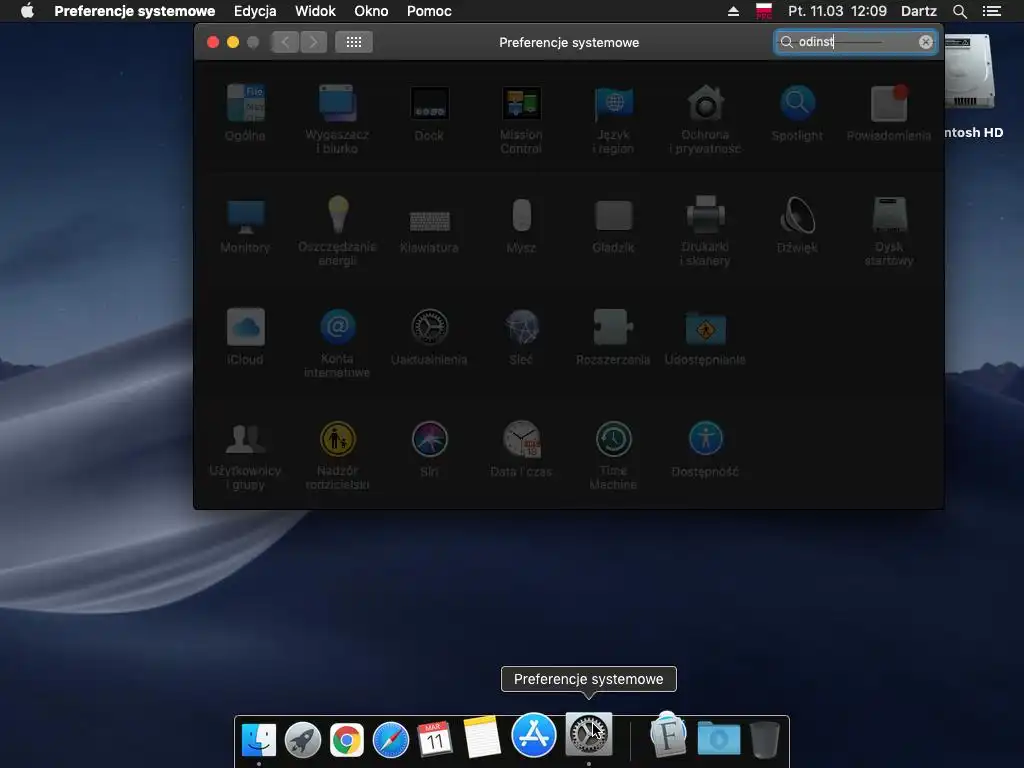Viewport: 1024px width, 768px height.
Task: Open Dostępność preference pane
Action: (x=705, y=449)
